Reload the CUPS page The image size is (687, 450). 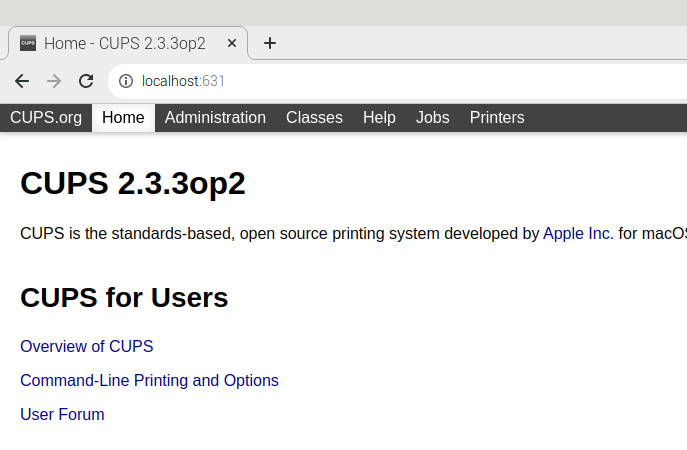[x=86, y=81]
